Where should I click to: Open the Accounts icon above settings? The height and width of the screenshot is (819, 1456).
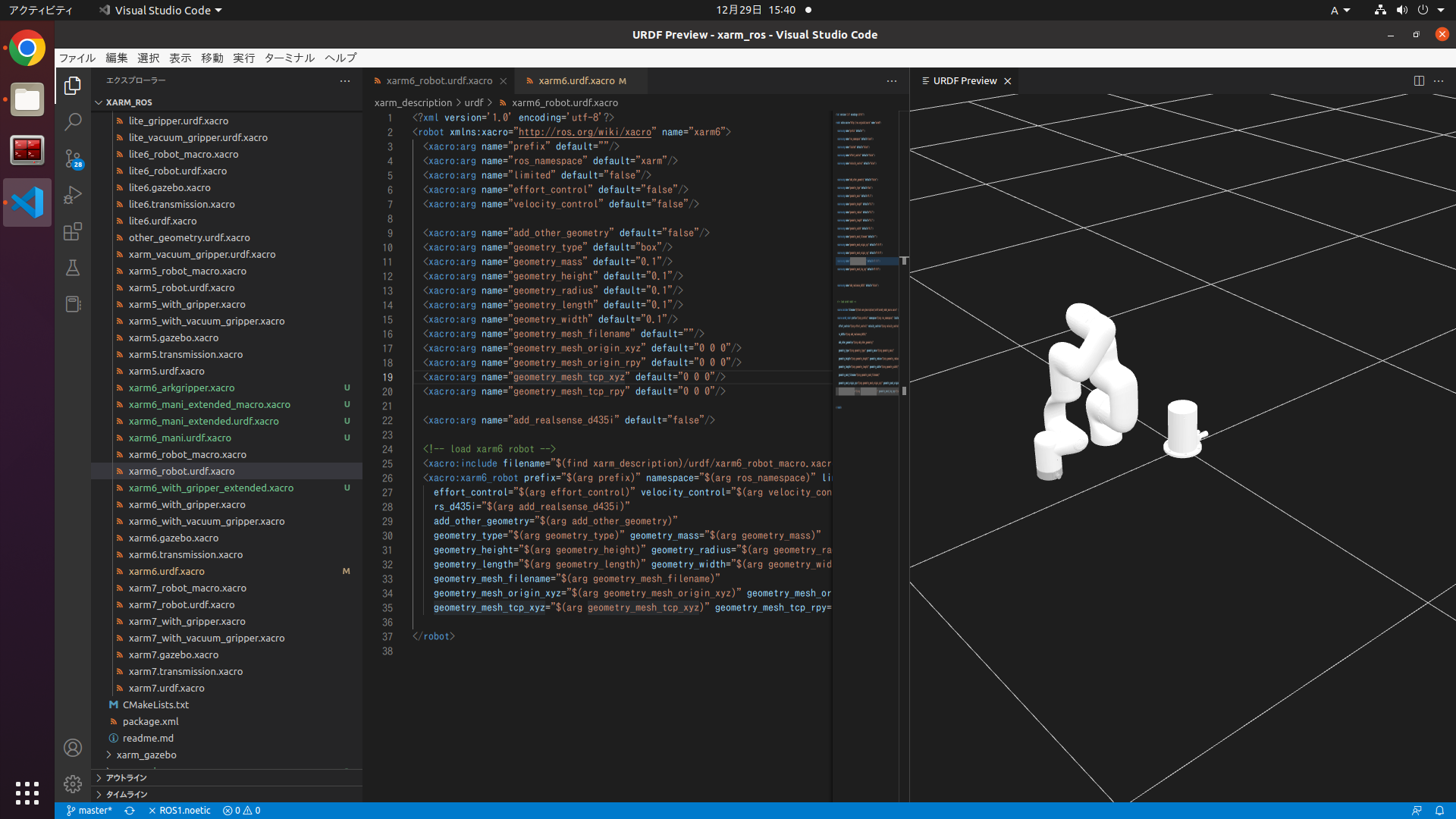[x=72, y=748]
